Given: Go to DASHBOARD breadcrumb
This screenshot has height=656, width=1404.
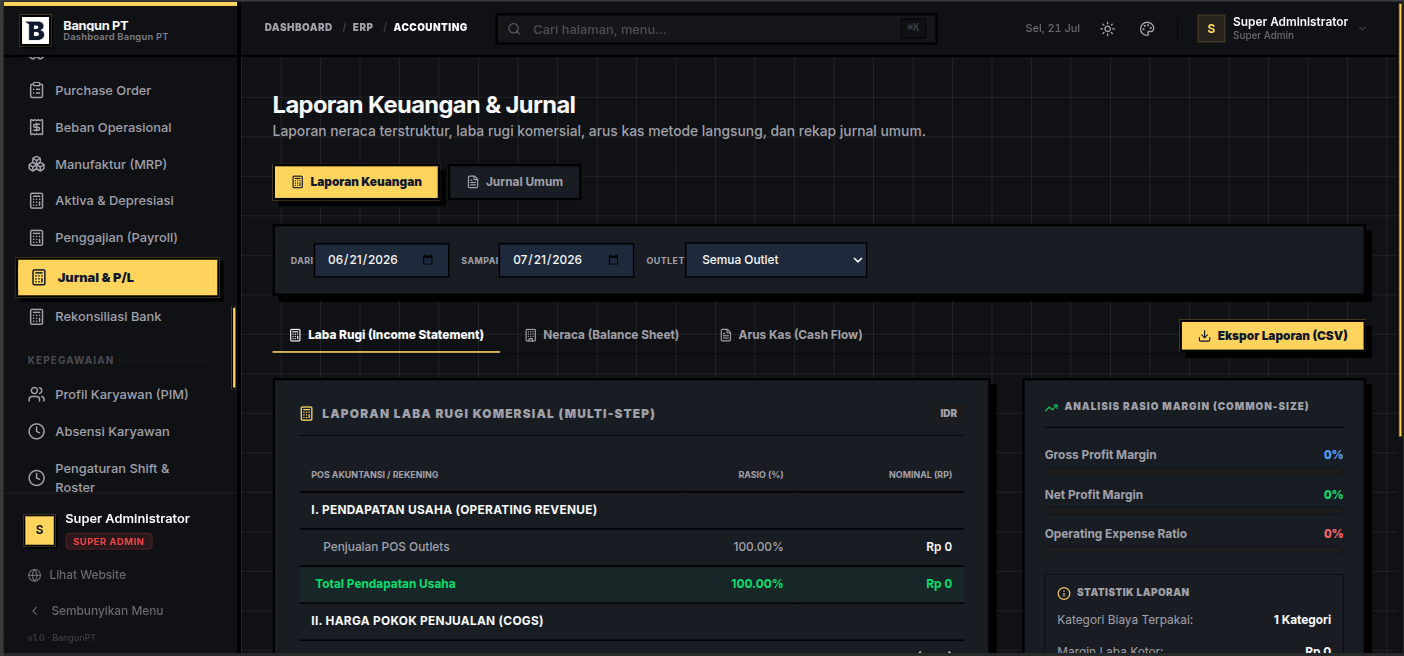Looking at the screenshot, I should click(298, 27).
